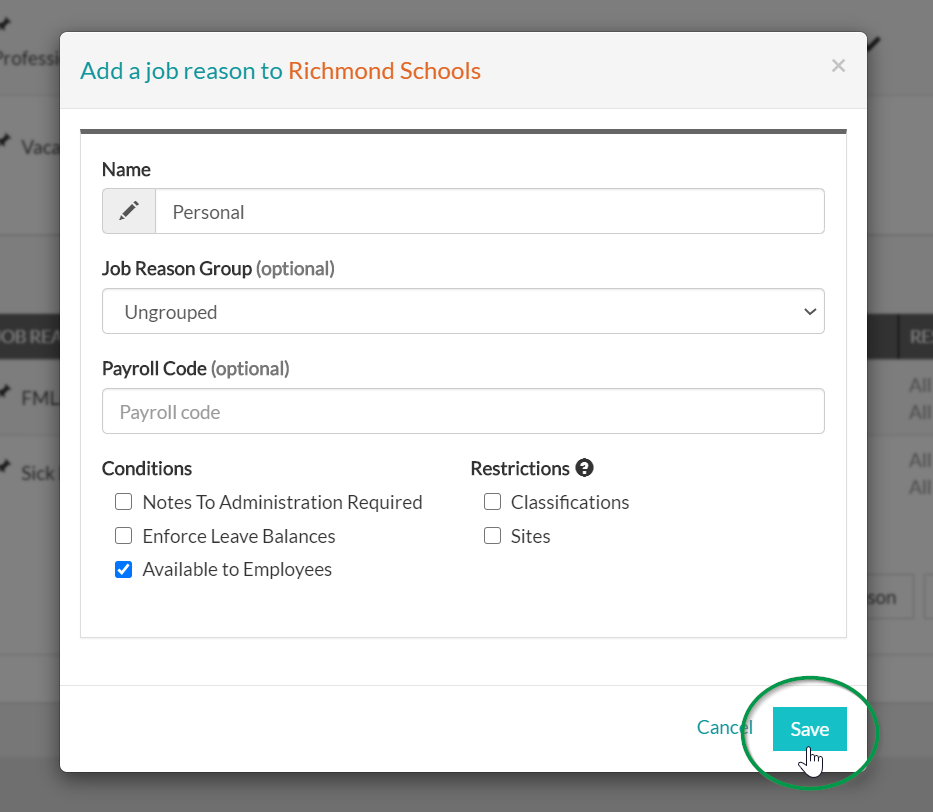Tick the Sites restriction checkbox
Screen dimensions: 933x812
493,536
